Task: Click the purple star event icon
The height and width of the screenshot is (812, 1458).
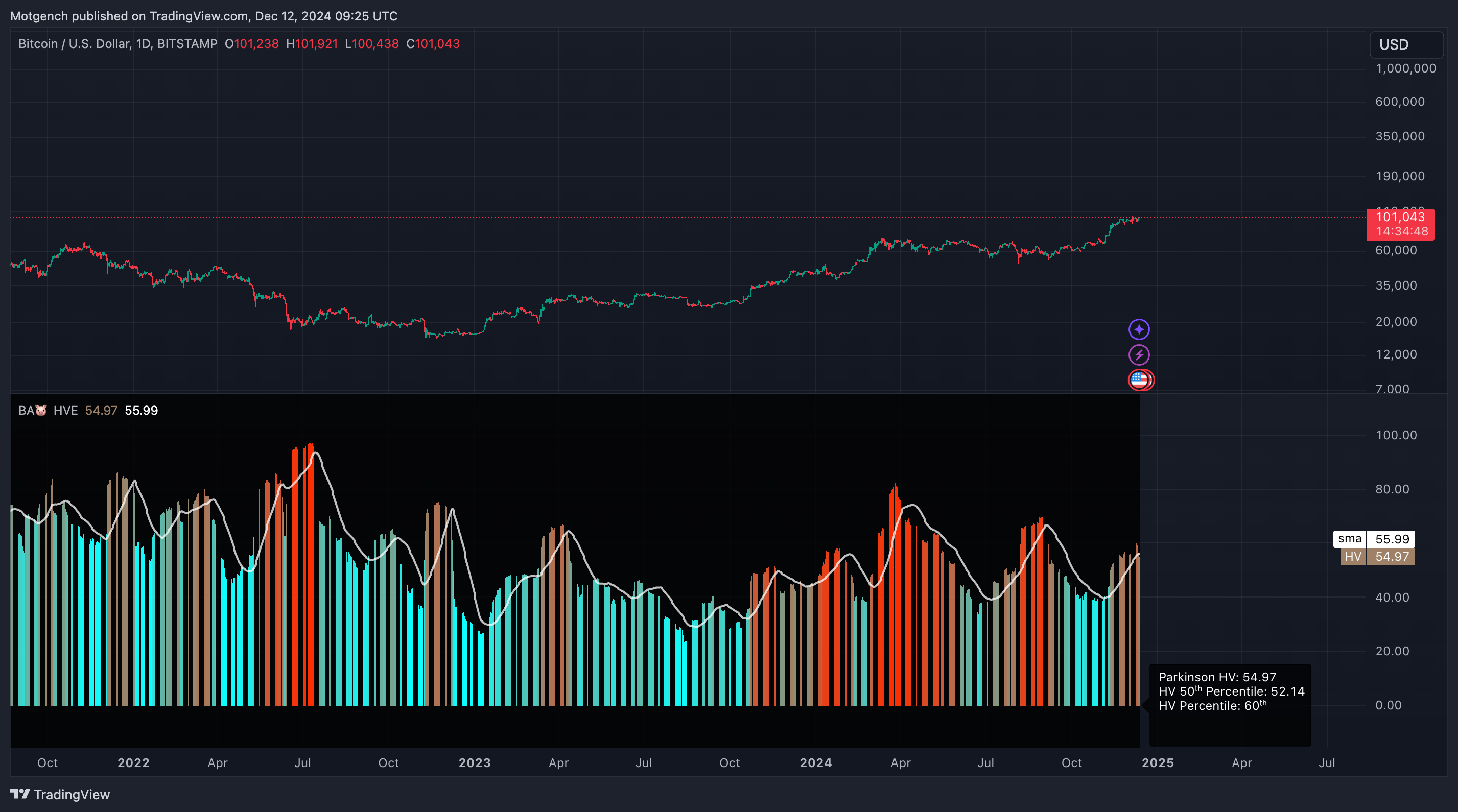Action: tap(1139, 329)
